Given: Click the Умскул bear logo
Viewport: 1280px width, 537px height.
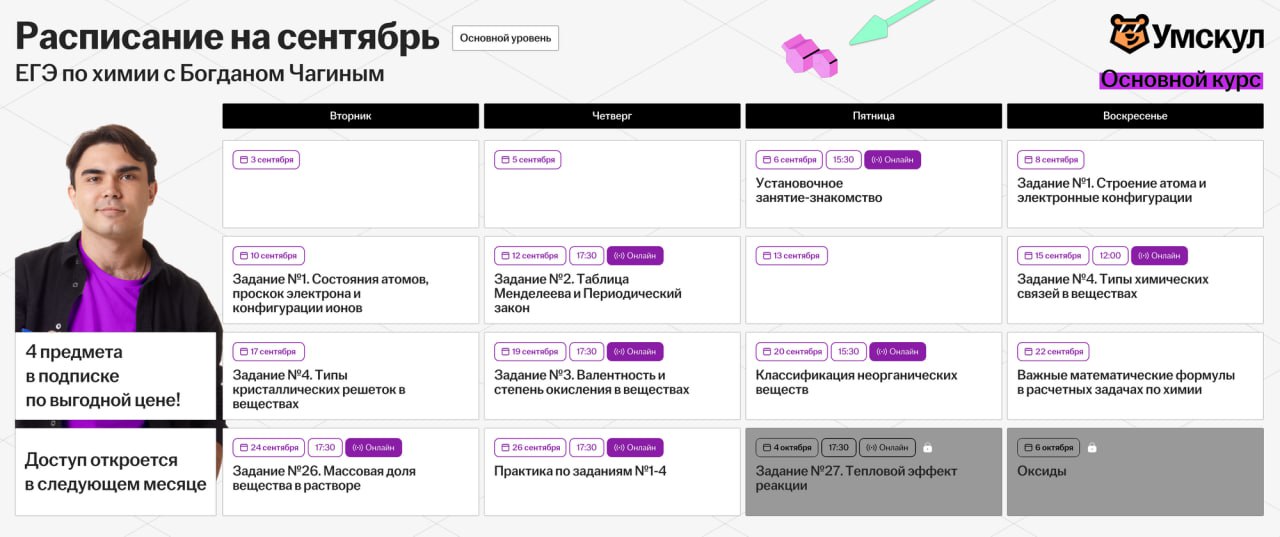Looking at the screenshot, I should 1129,33.
